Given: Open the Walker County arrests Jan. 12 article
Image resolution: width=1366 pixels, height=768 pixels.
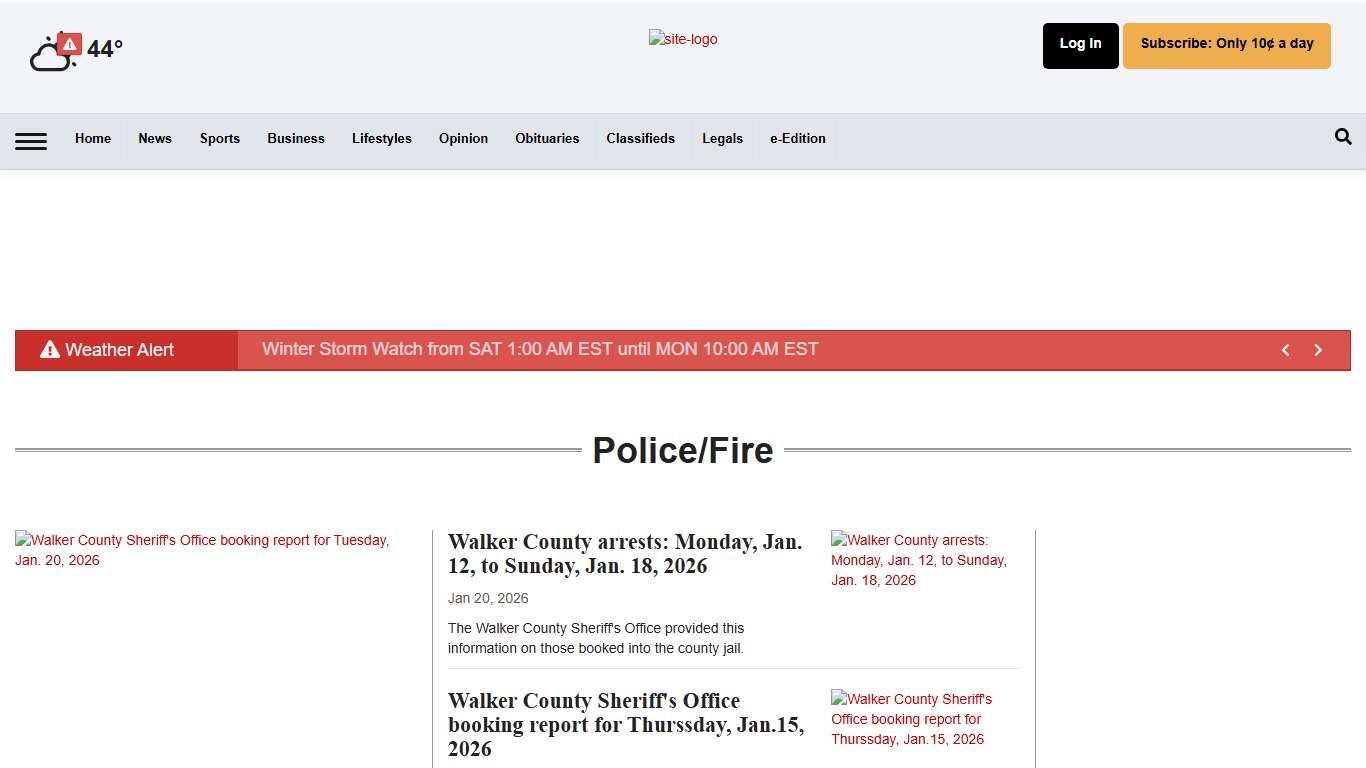Looking at the screenshot, I should (x=625, y=553).
